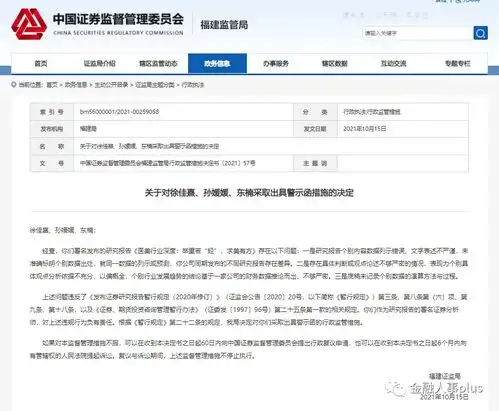
Task: Click the location pin icon before 当前位置
Action: 14,85
